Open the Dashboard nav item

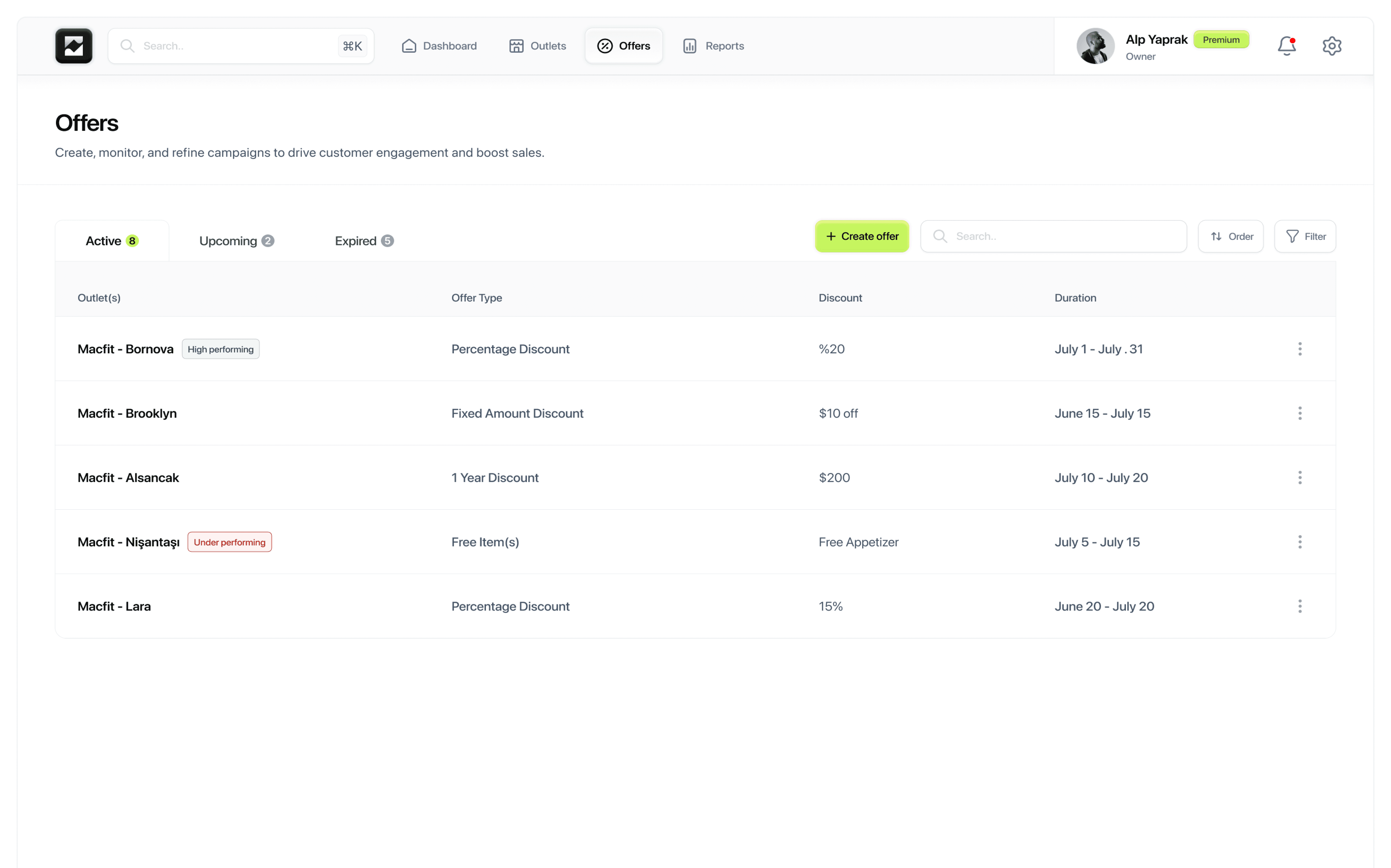[439, 46]
